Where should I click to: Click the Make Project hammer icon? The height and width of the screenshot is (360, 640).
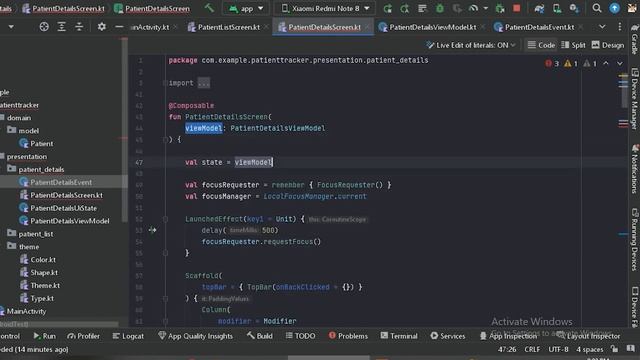click(x=209, y=8)
